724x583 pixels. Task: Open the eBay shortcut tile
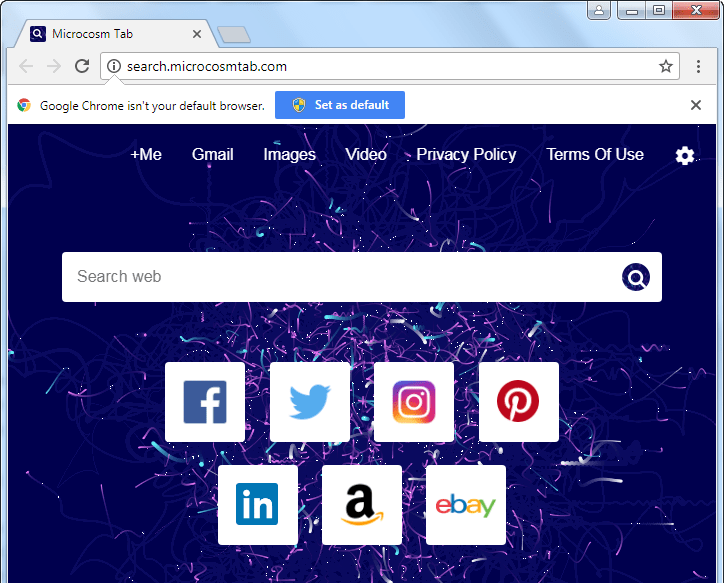(x=466, y=505)
